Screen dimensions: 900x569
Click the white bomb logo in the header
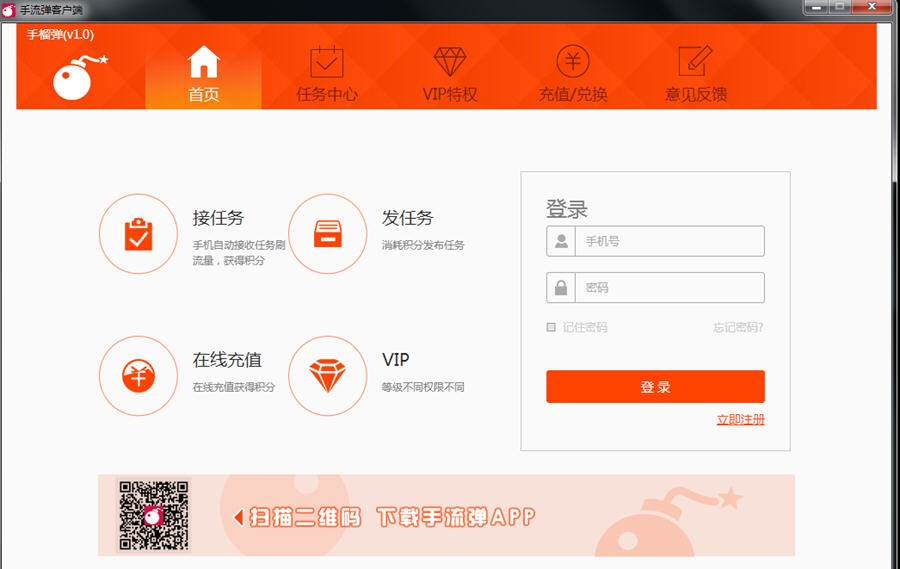pos(80,77)
